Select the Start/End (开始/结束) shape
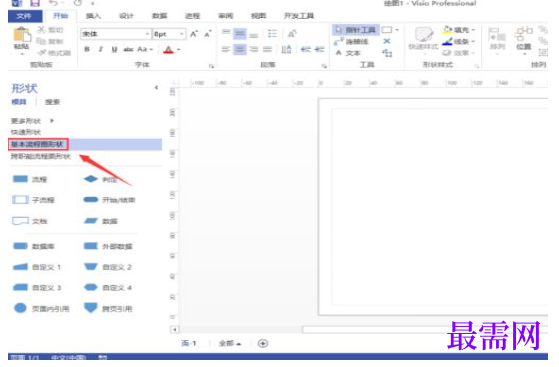Screen dimensions: 559x367 (109, 200)
